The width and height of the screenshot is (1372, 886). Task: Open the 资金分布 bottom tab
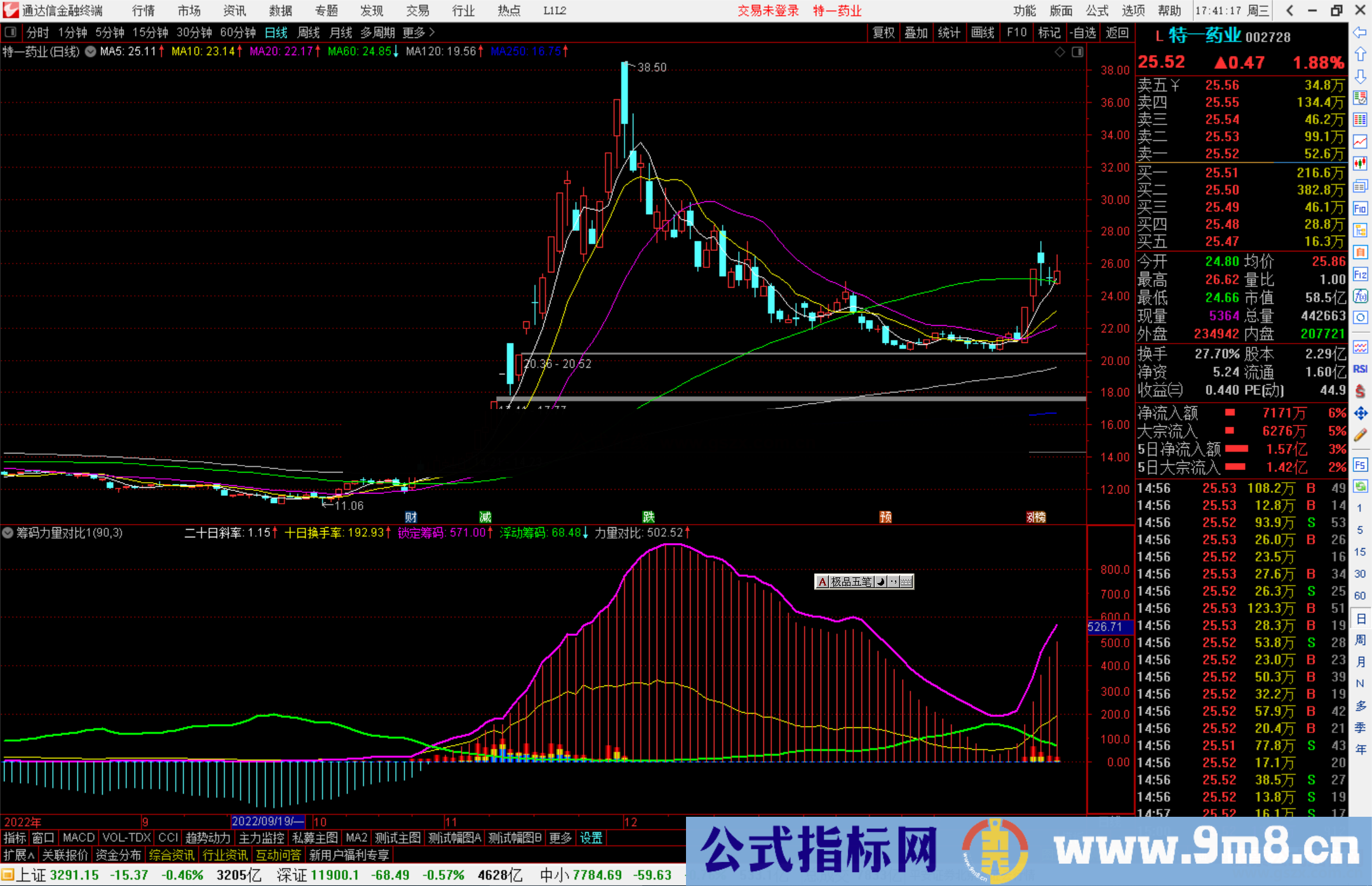(118, 855)
